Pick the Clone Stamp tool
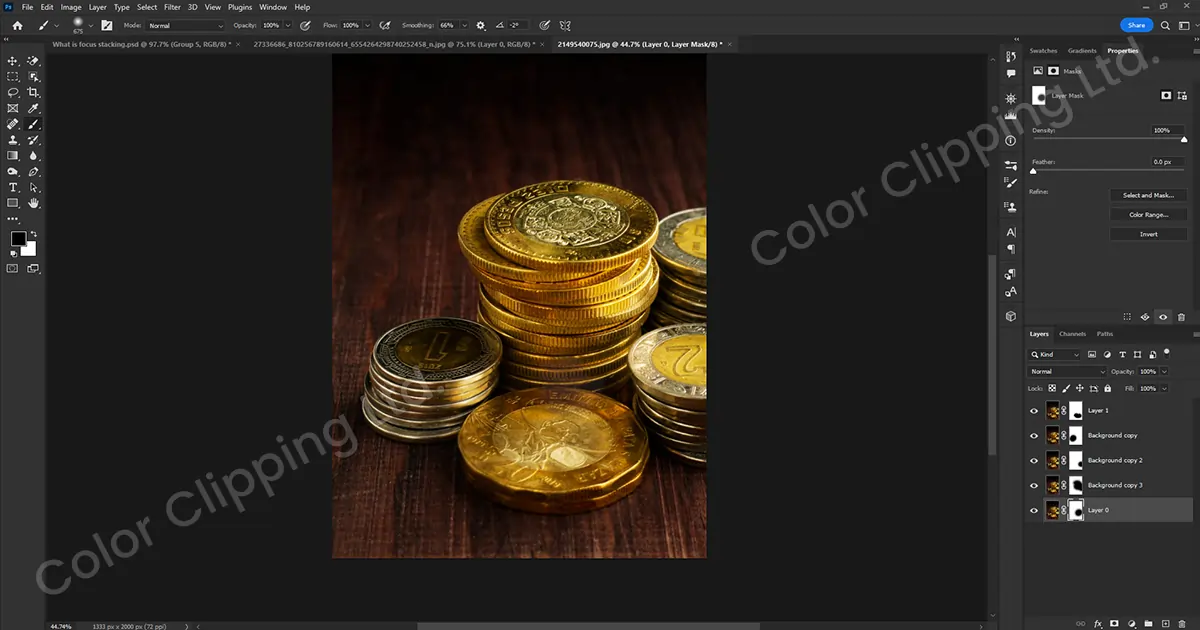Image resolution: width=1200 pixels, height=630 pixels. click(x=13, y=140)
